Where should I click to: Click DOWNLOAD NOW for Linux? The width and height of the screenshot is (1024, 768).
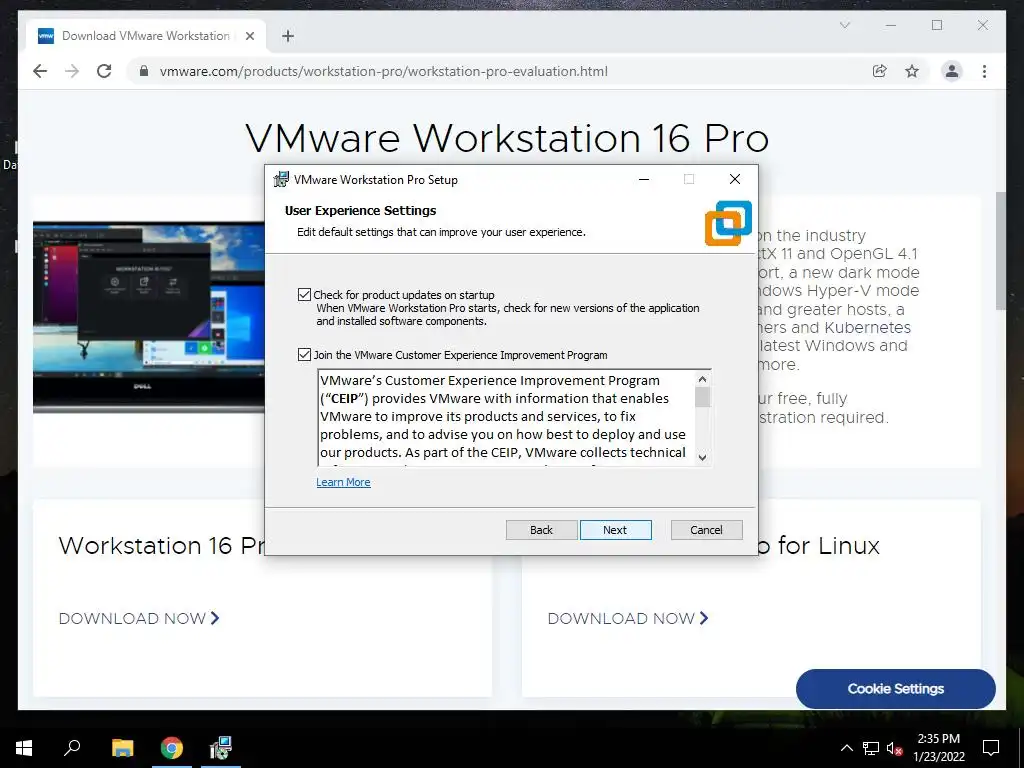point(628,618)
